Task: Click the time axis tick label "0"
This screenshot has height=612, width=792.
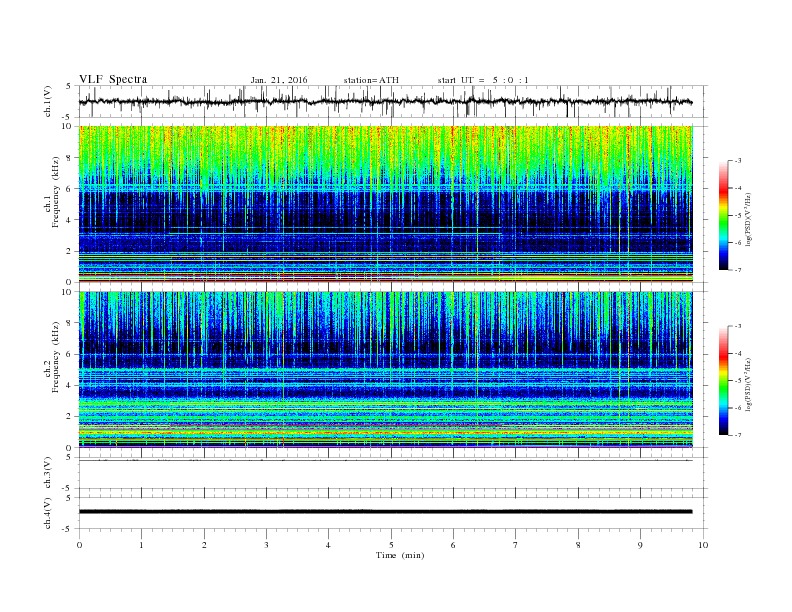Action: pyautogui.click(x=79, y=545)
